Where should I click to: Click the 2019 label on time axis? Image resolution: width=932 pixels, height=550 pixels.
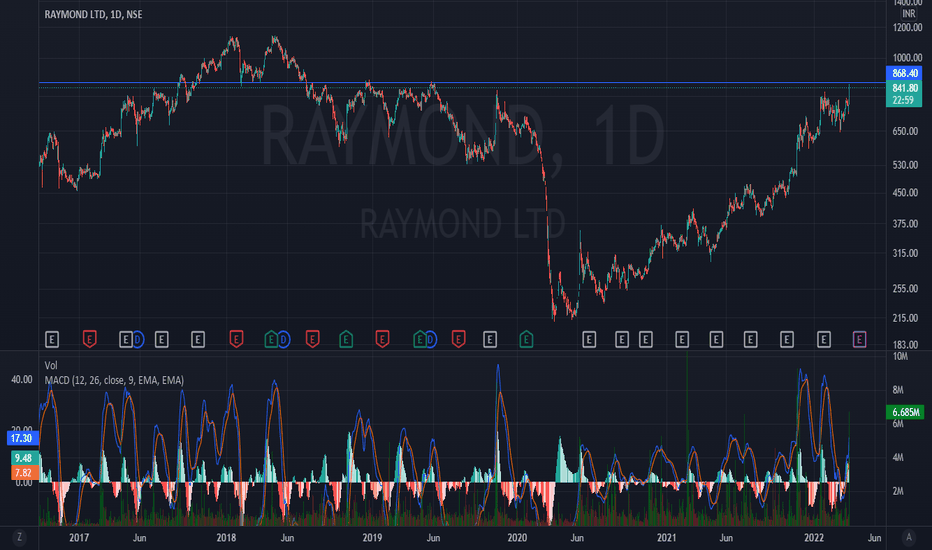tap(372, 538)
